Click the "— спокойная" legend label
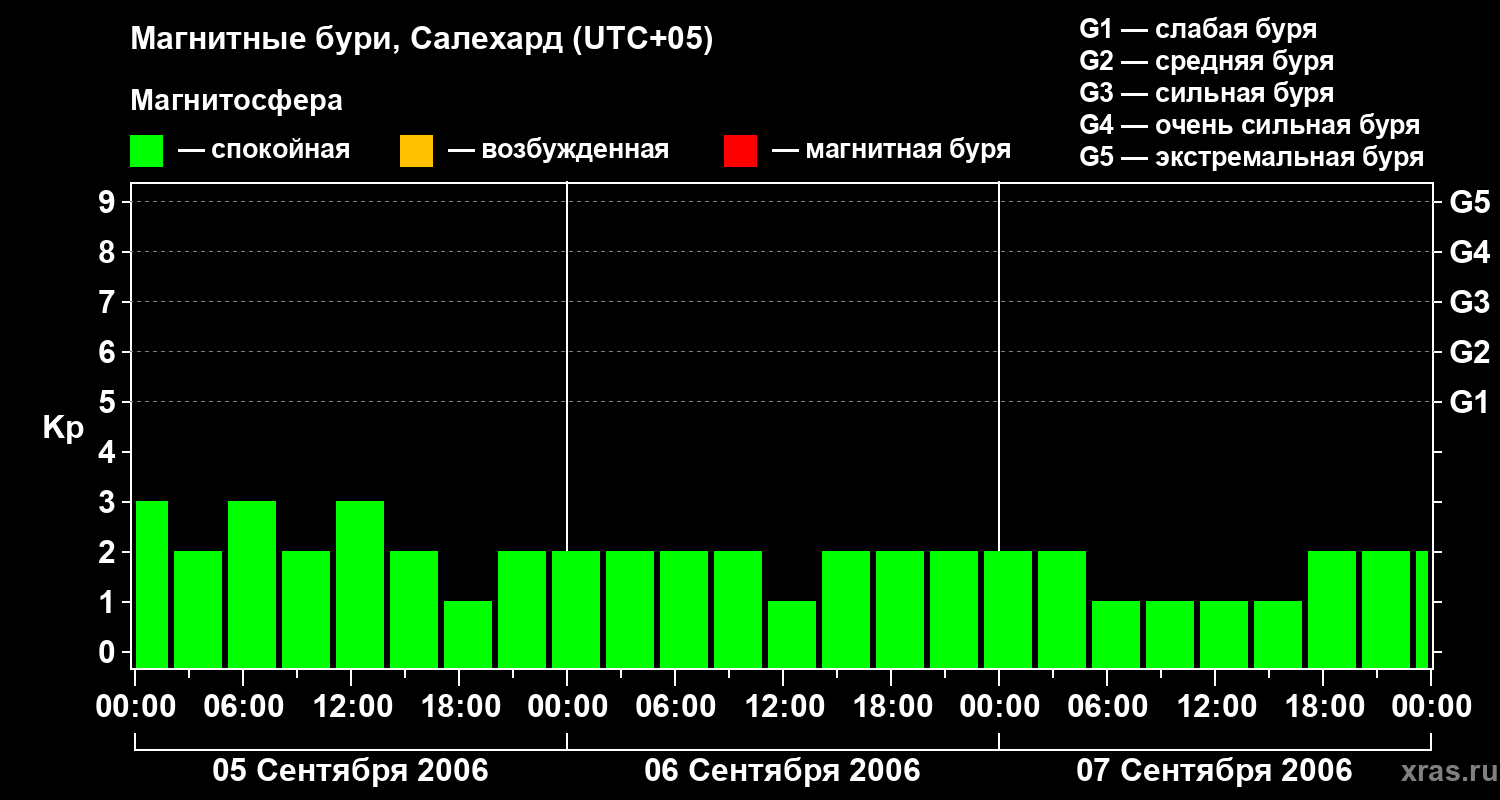Viewport: 1500px width, 800px height. [264, 150]
